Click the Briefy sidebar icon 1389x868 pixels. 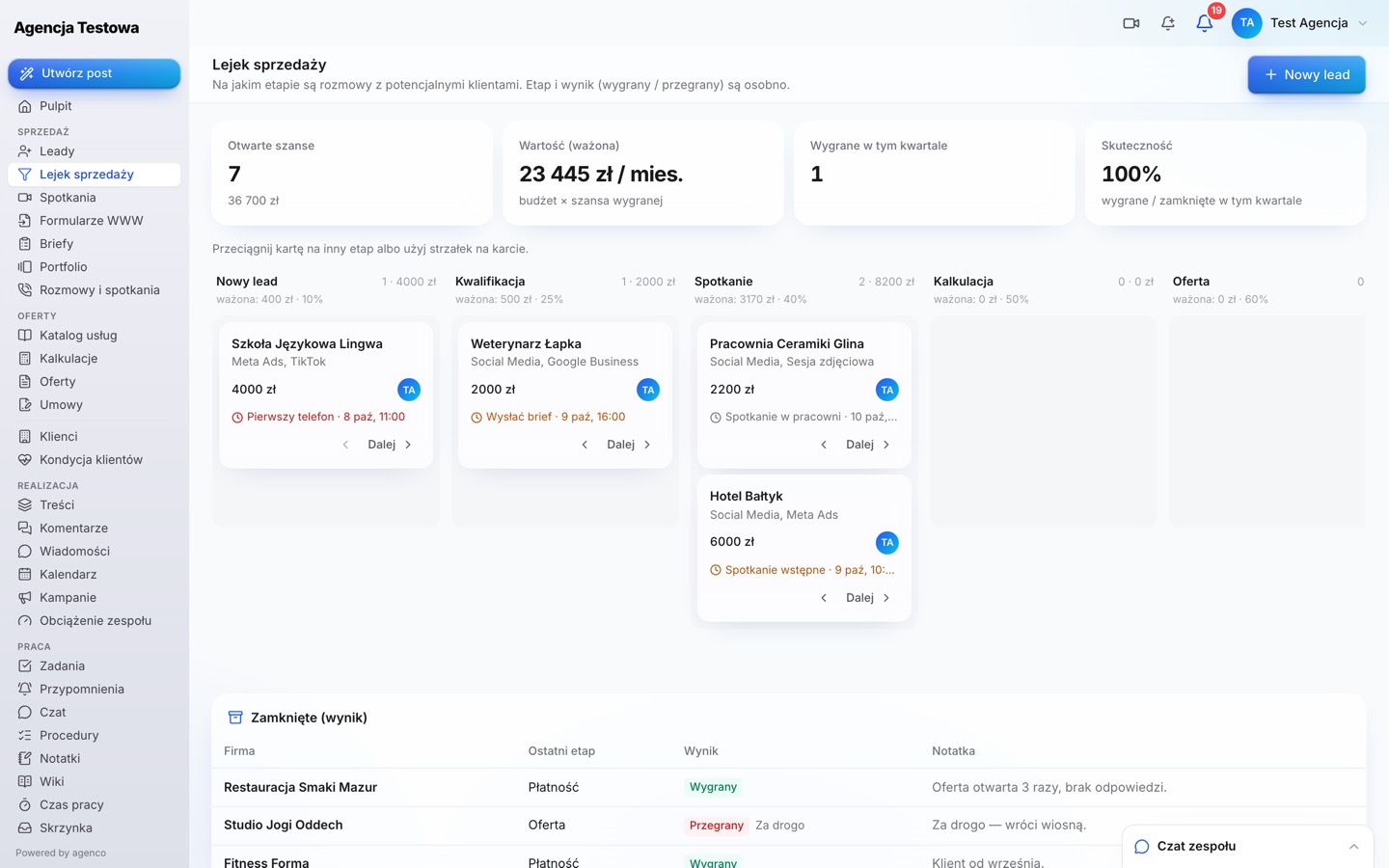pos(25,244)
